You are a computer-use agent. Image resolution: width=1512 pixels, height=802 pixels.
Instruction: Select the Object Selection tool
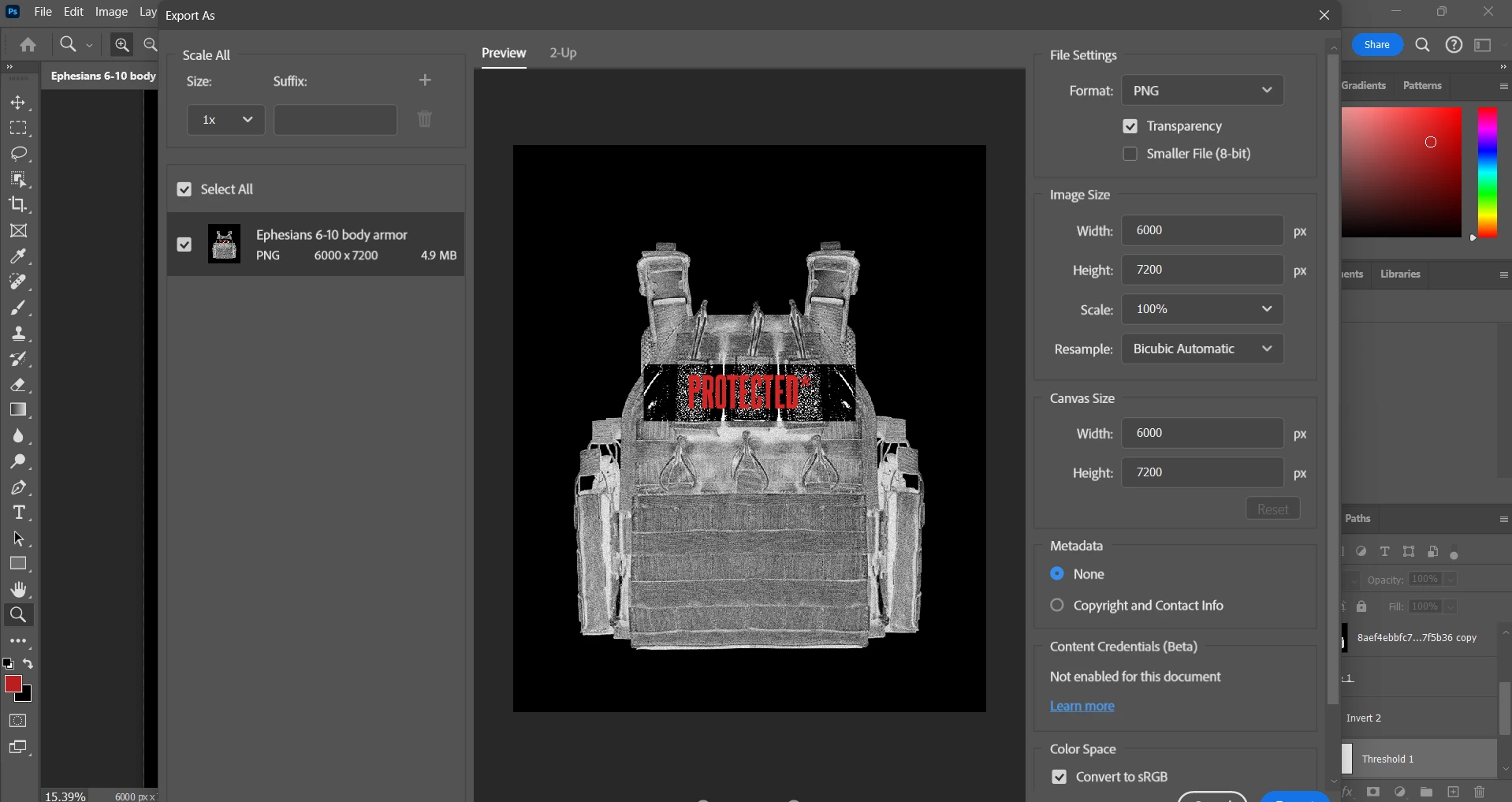18,180
